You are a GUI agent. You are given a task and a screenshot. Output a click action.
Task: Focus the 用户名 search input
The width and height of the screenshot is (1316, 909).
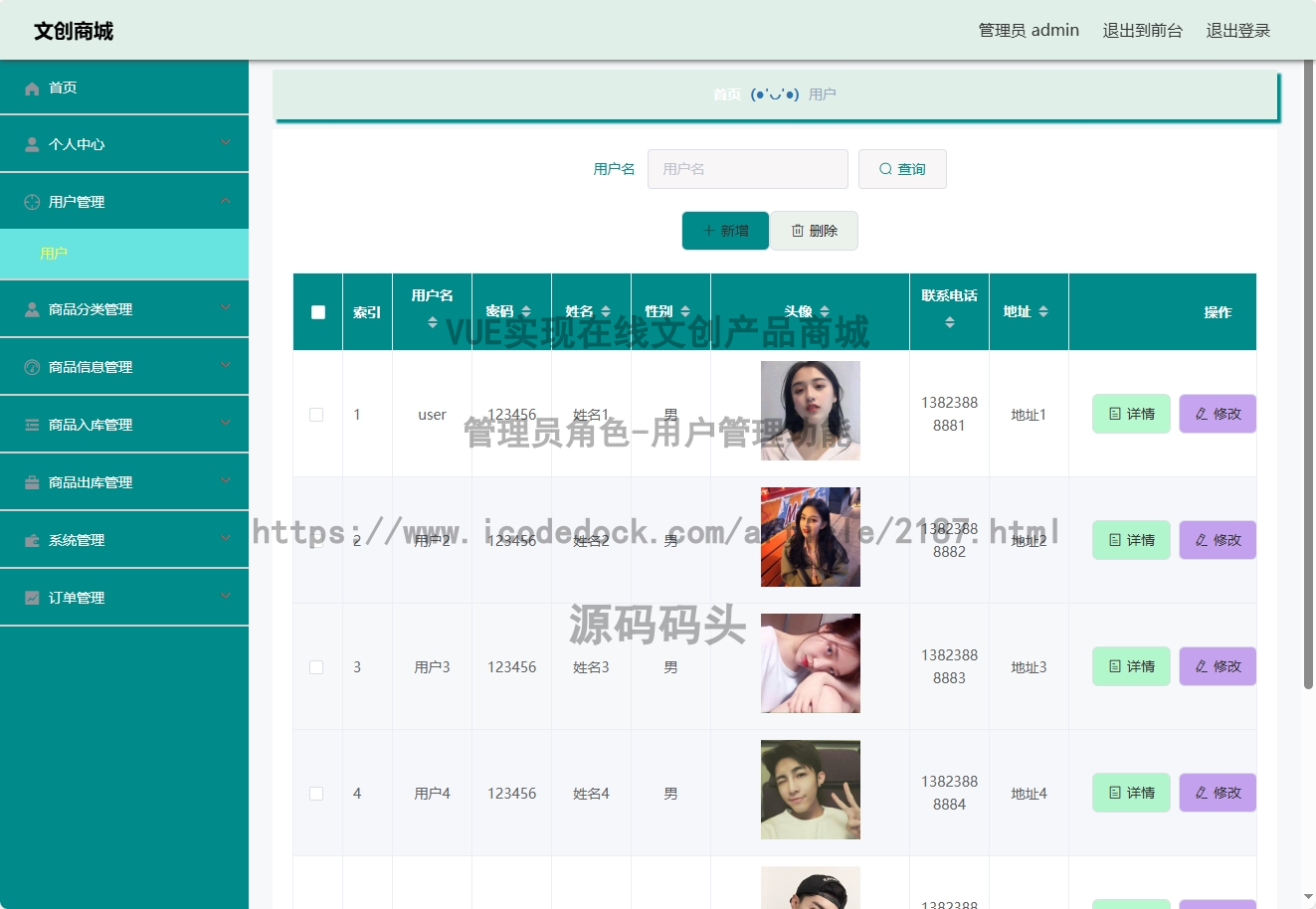tap(748, 169)
